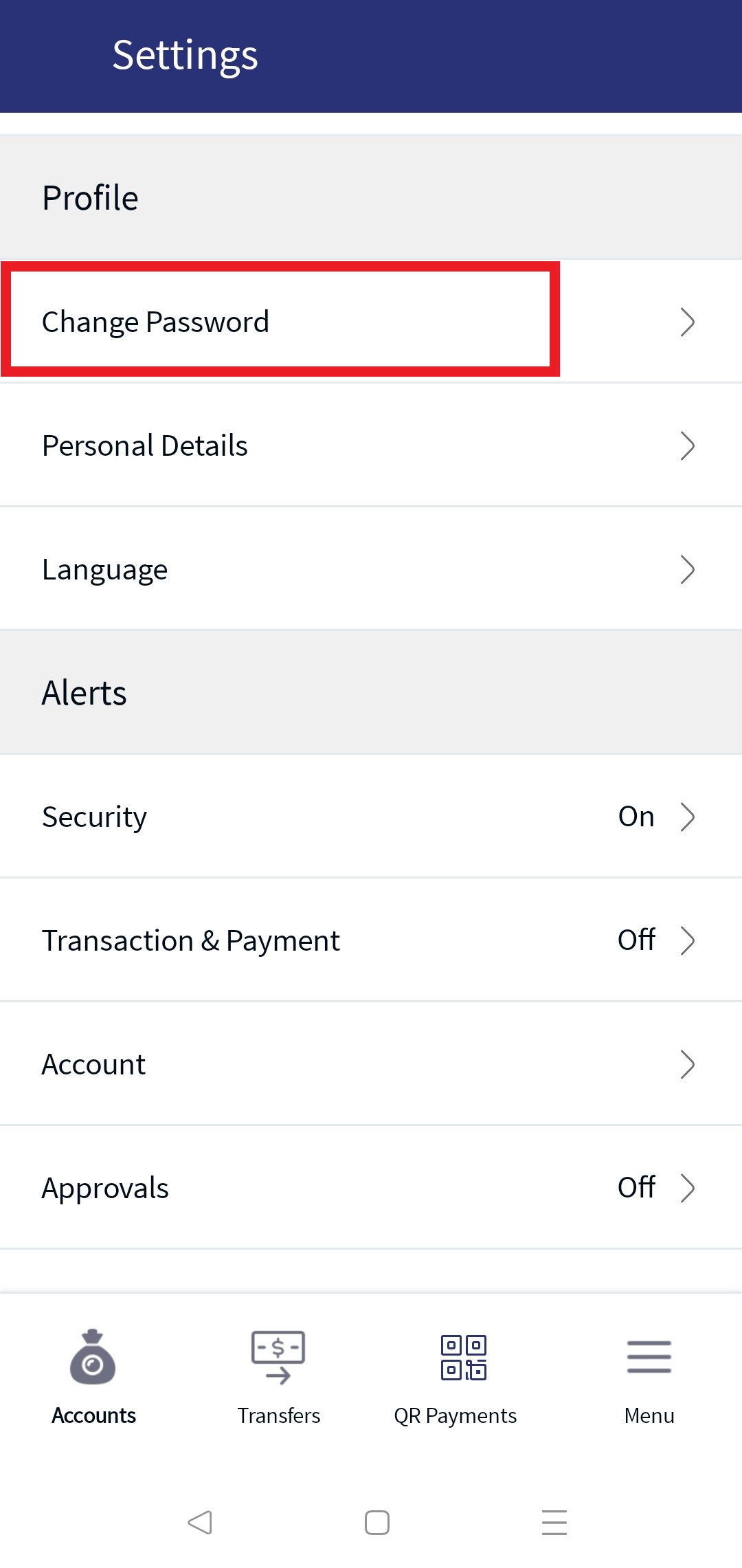The height and width of the screenshot is (1568, 742).
Task: Click the Alerts section header
Action: 85,693
